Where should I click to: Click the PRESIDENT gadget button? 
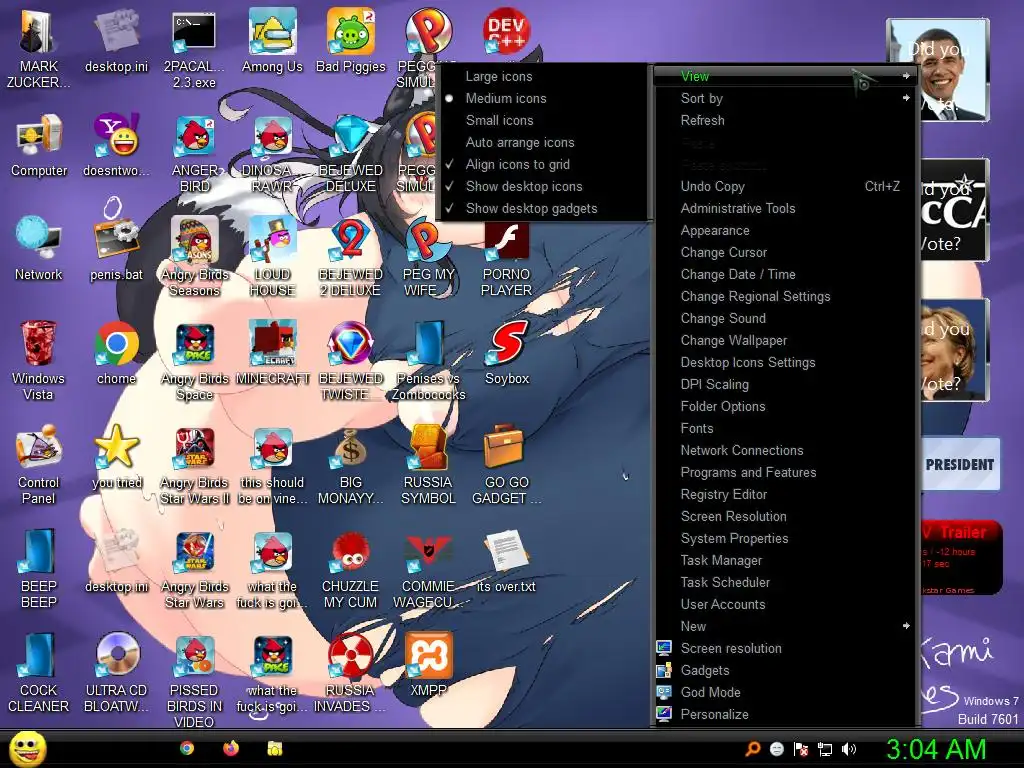click(960, 464)
